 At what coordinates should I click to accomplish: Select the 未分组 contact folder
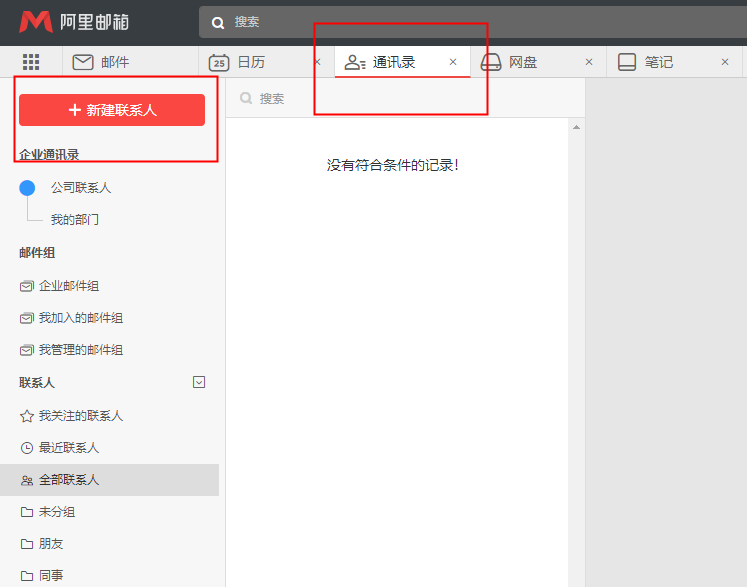[57, 512]
